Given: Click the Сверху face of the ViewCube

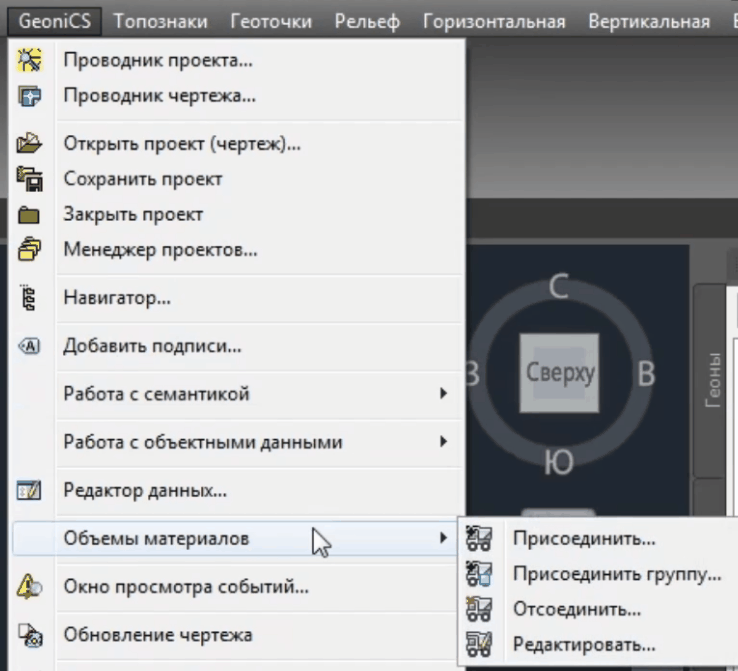Looking at the screenshot, I should coord(560,373).
